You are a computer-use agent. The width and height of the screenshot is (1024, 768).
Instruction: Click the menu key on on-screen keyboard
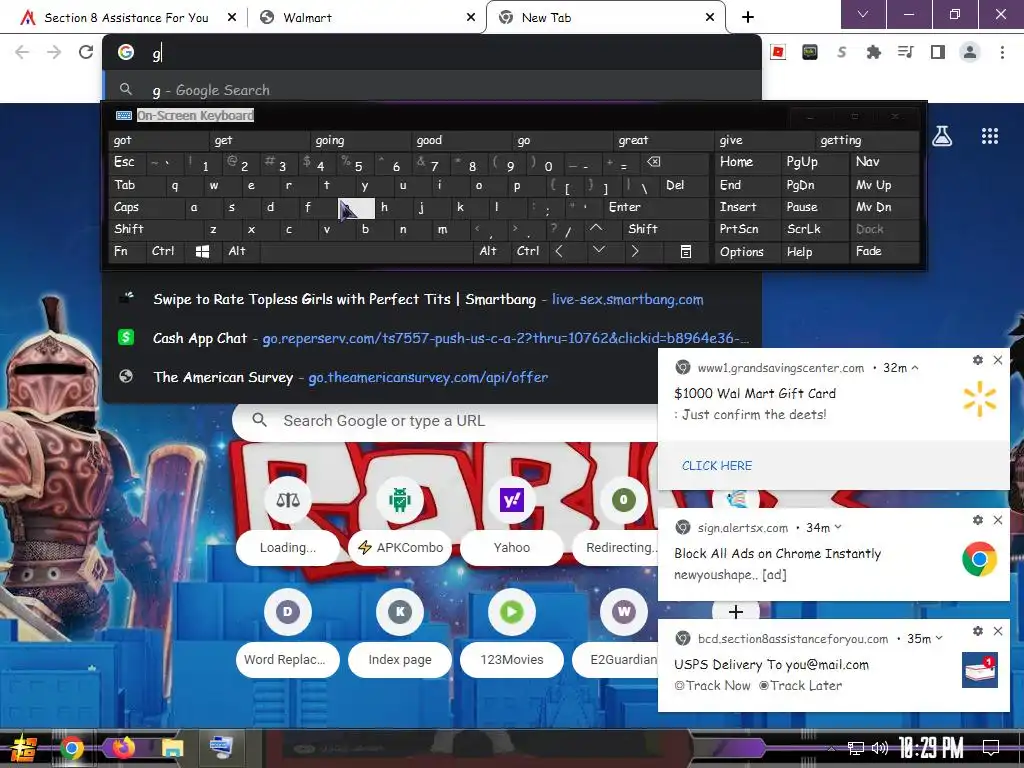click(686, 251)
